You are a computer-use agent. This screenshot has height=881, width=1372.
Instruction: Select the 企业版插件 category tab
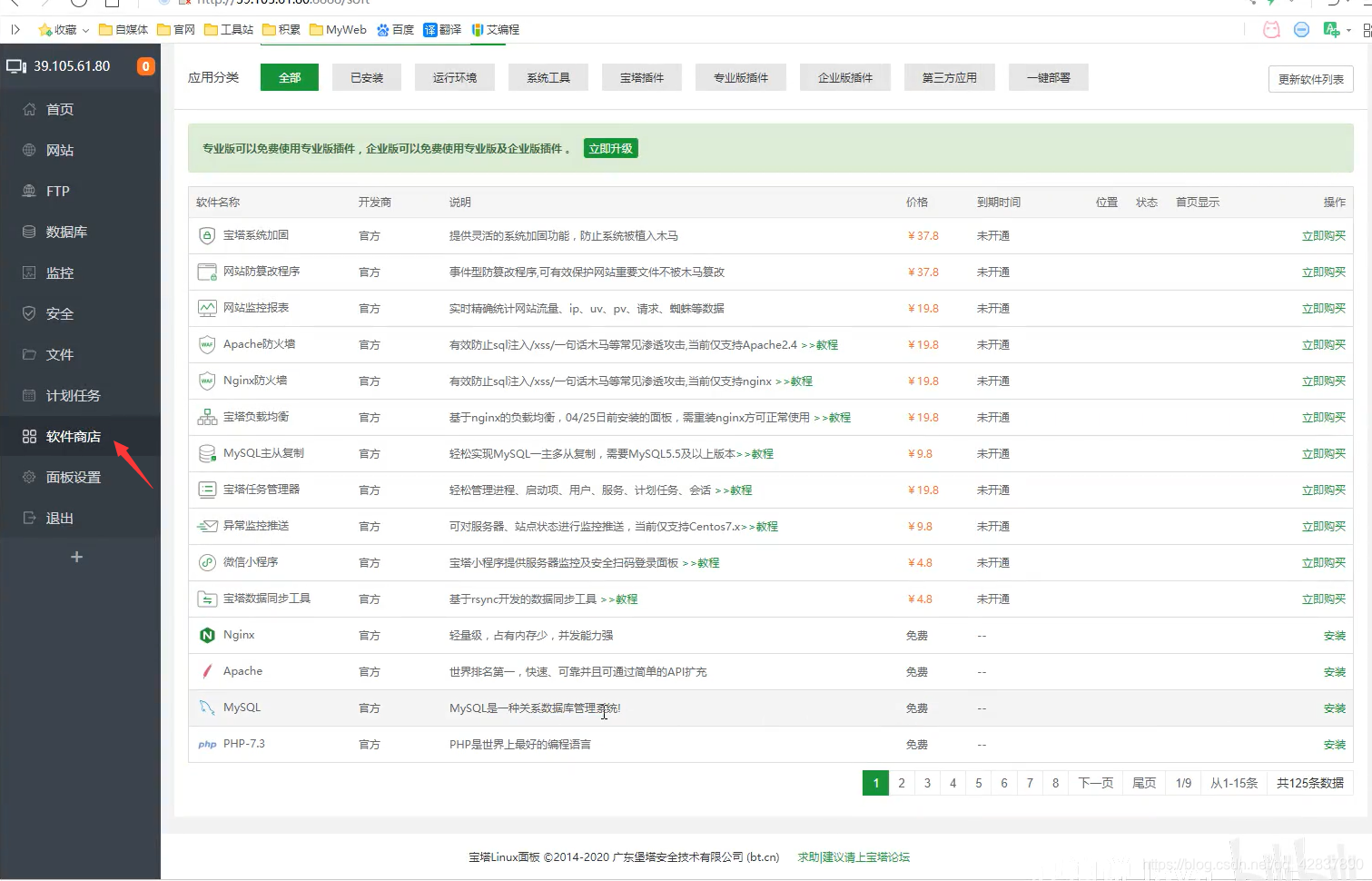tap(845, 77)
